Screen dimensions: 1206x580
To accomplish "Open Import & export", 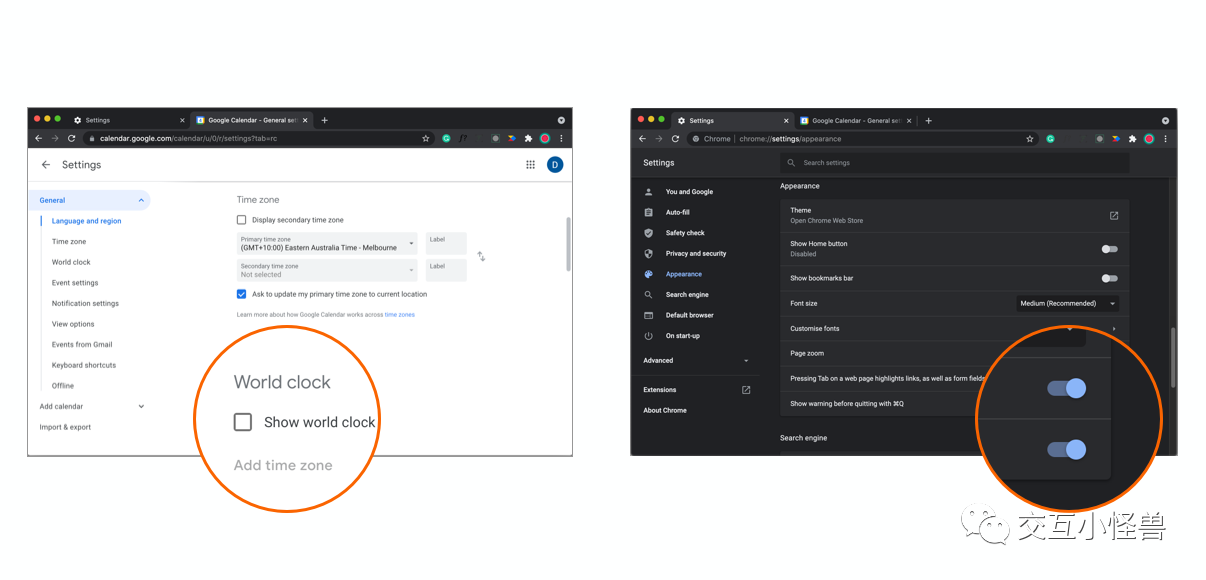I will click(65, 427).
